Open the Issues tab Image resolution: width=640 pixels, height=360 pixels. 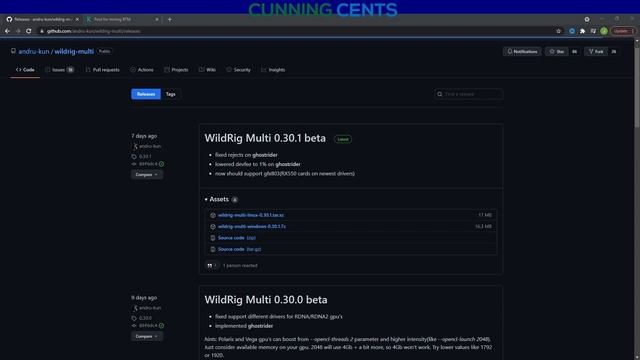[60, 70]
